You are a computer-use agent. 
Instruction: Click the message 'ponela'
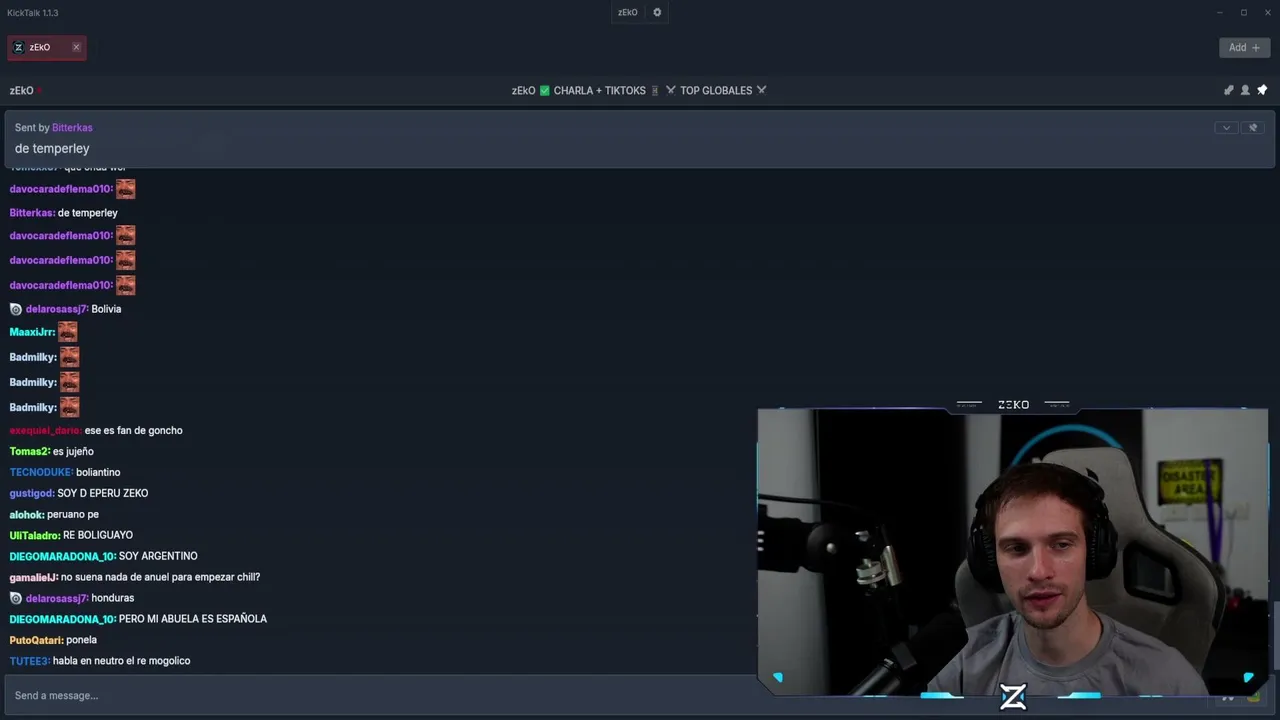tap(82, 640)
